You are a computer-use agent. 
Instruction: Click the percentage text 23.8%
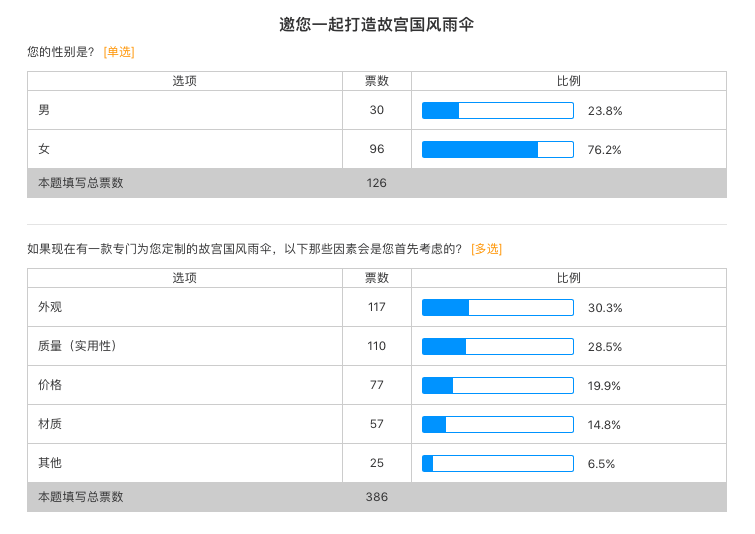click(605, 111)
